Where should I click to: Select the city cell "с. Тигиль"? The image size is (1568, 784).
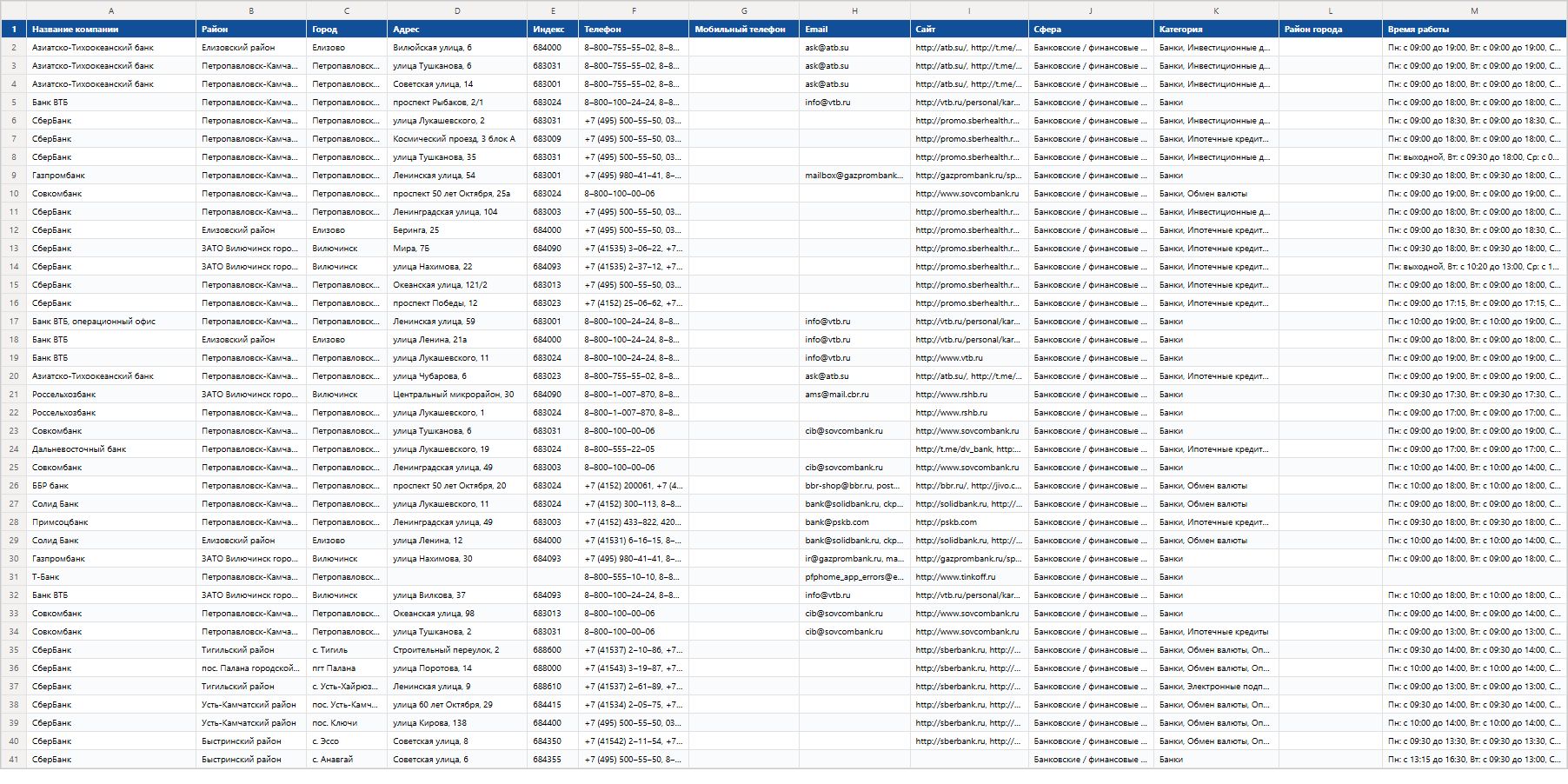point(347,650)
